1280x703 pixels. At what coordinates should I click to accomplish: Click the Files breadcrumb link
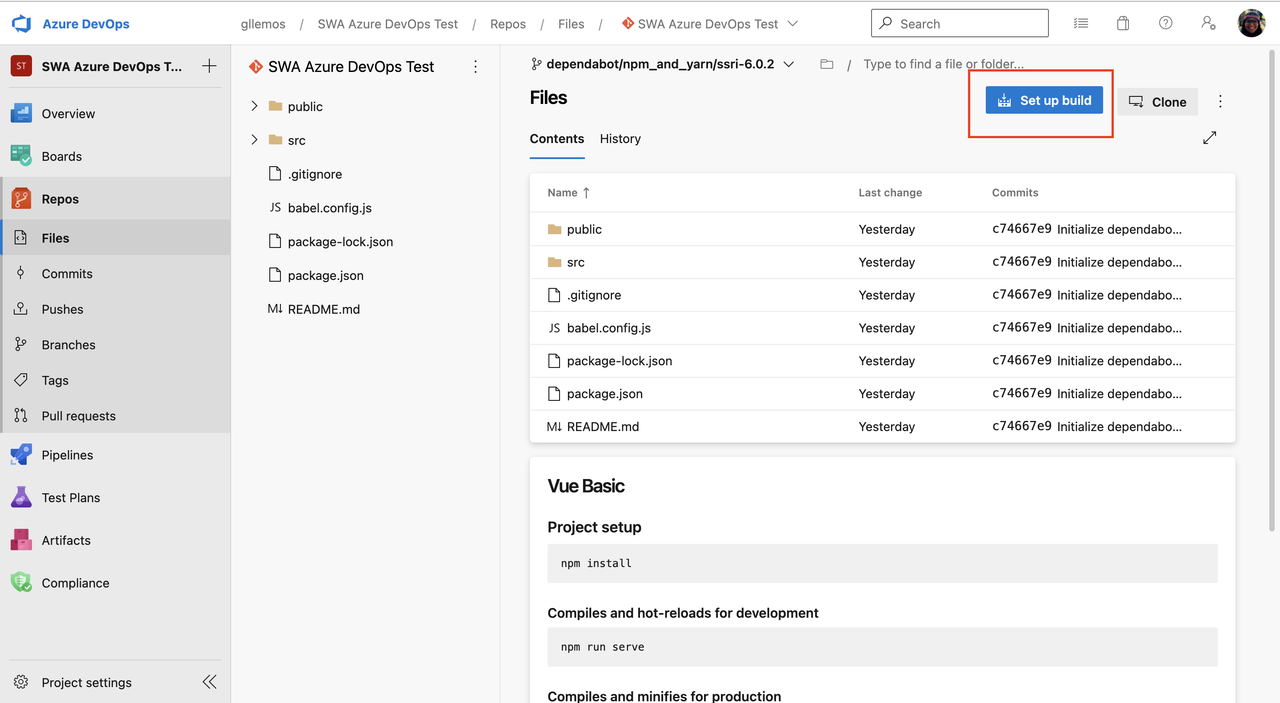coord(571,24)
